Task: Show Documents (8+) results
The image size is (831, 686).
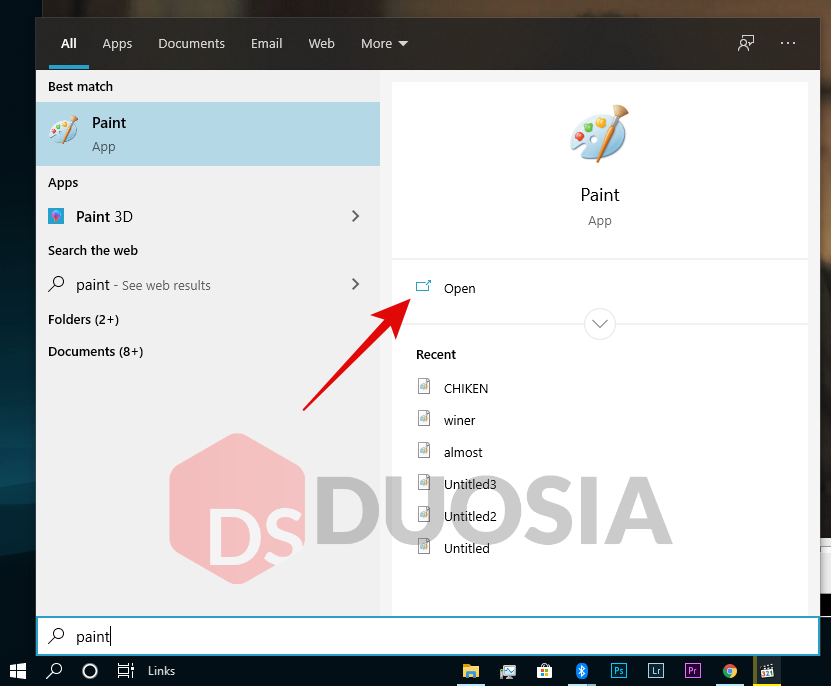Action: click(95, 351)
